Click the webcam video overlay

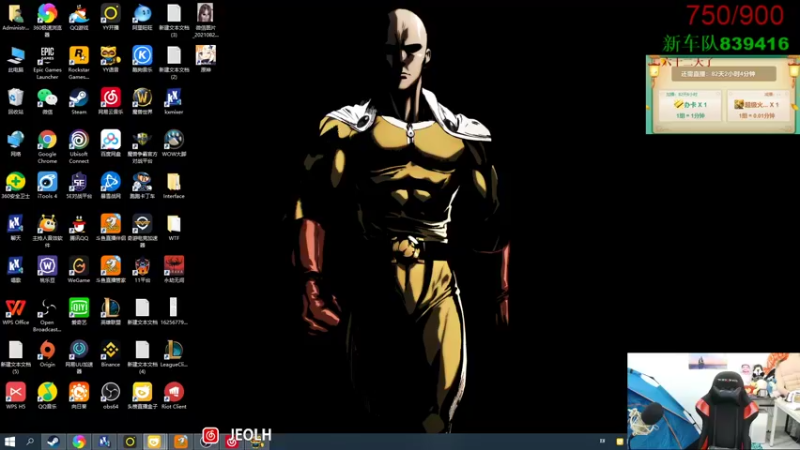(x=713, y=401)
